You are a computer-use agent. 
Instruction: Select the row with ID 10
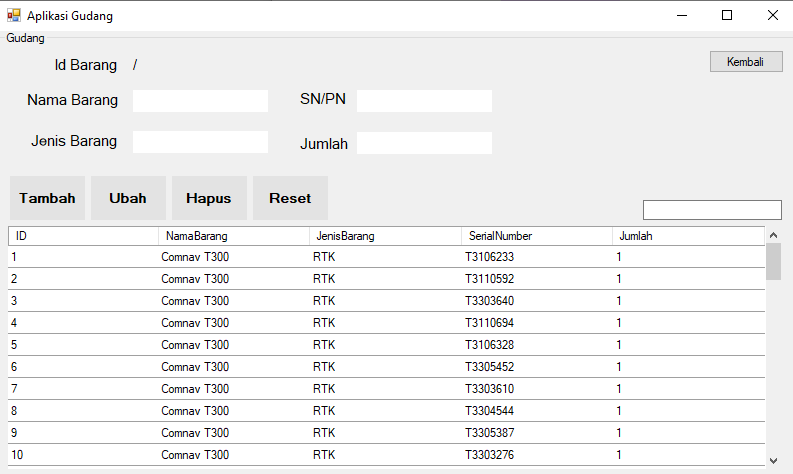pos(386,455)
